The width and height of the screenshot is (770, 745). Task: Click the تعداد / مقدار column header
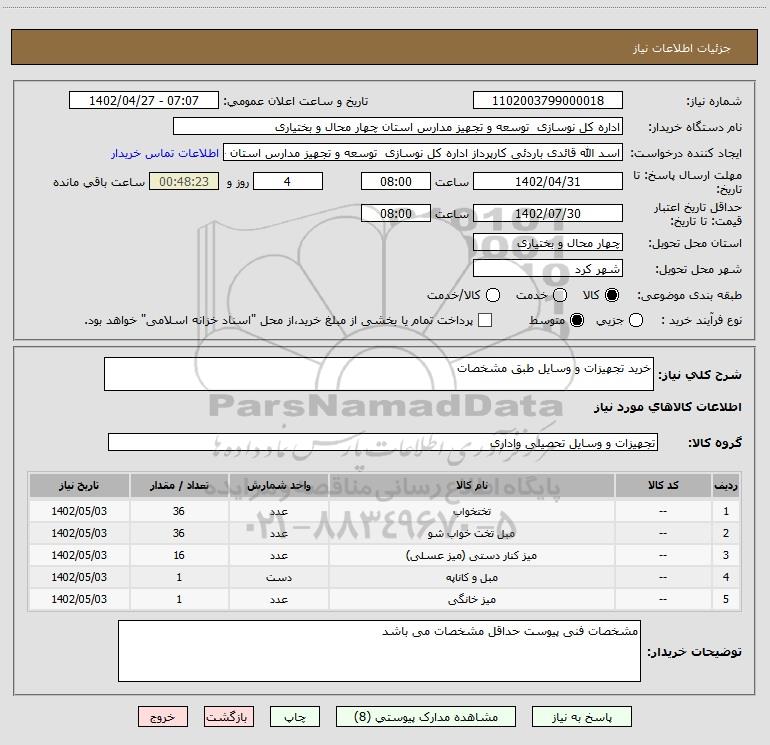pyautogui.click(x=179, y=485)
